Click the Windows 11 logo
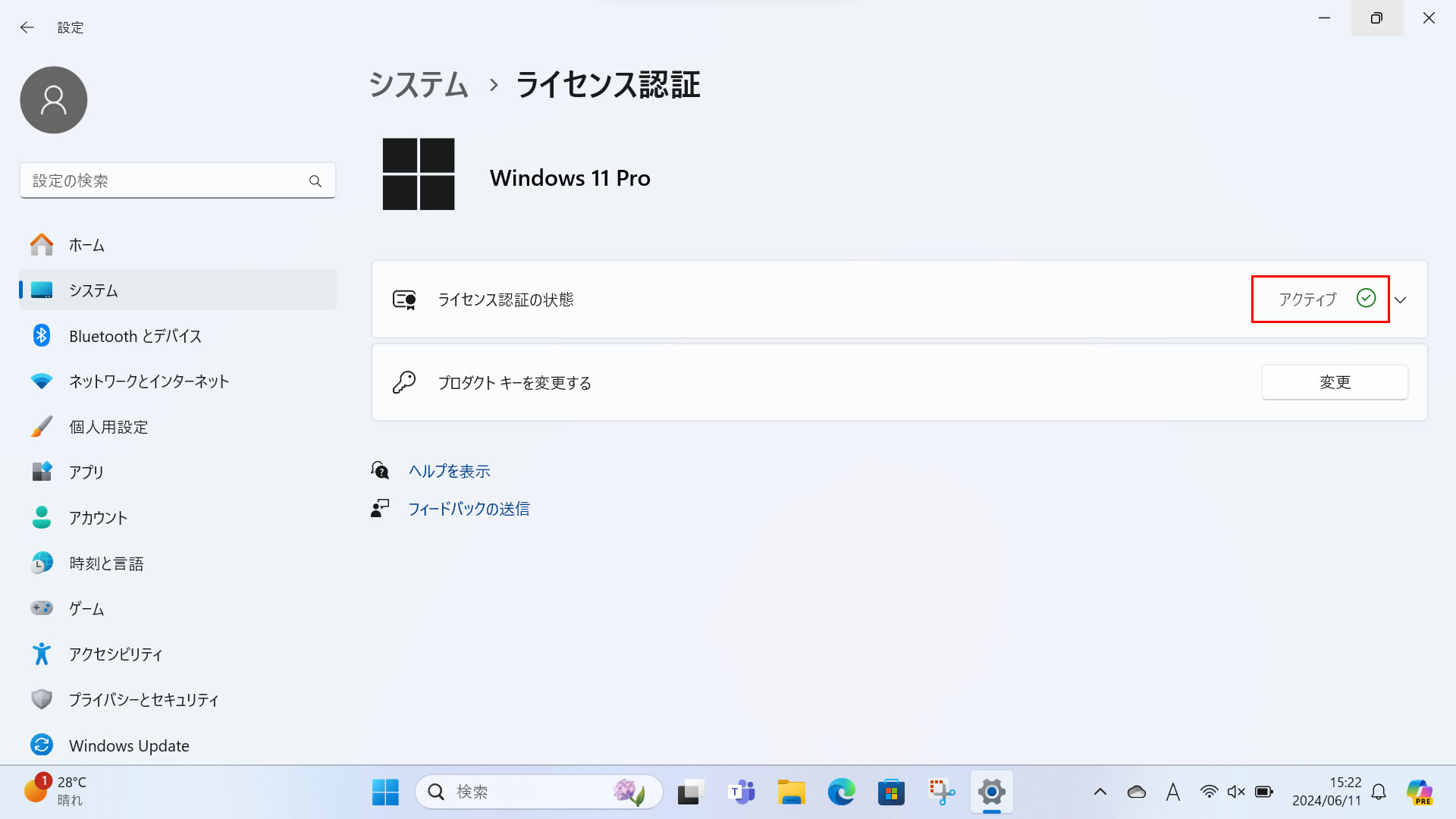This screenshot has width=1456, height=819. [419, 174]
